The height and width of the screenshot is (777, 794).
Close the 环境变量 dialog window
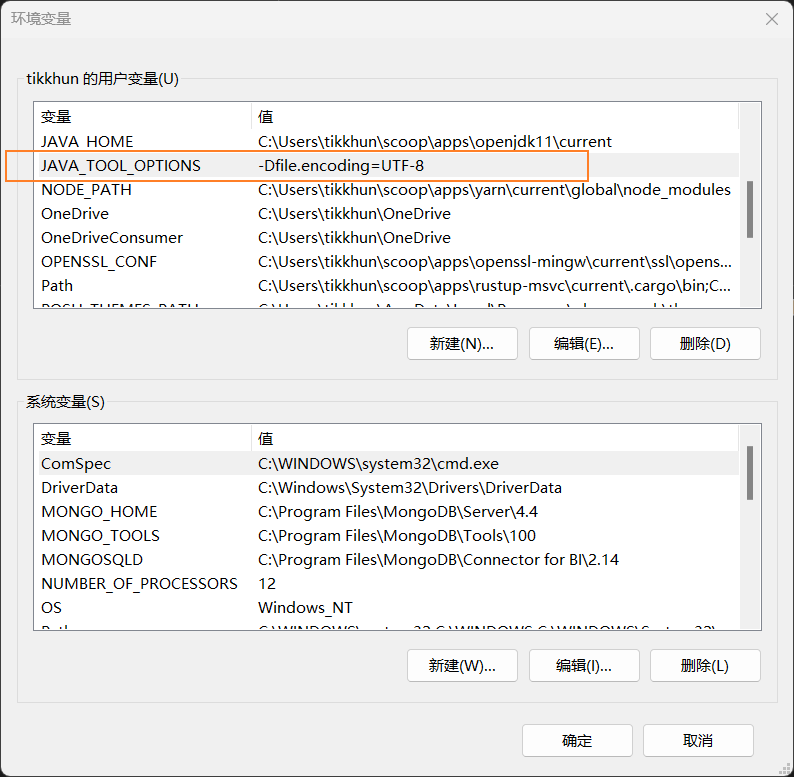click(x=772, y=19)
